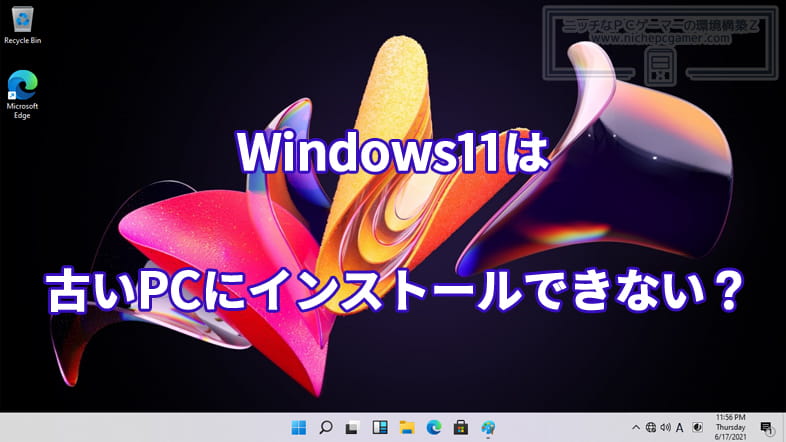The width and height of the screenshot is (786, 442).
Task: Open Task View on taskbar
Action: (352, 427)
